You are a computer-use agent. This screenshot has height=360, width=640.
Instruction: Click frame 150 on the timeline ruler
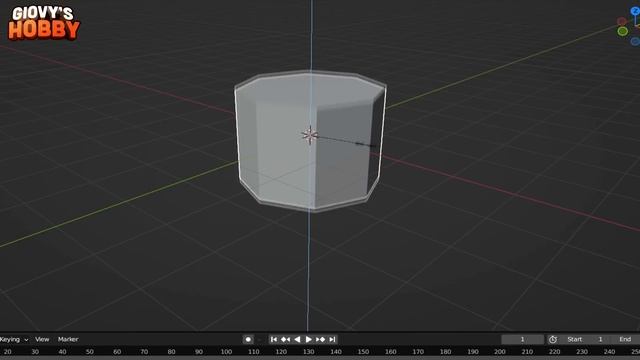click(363, 351)
